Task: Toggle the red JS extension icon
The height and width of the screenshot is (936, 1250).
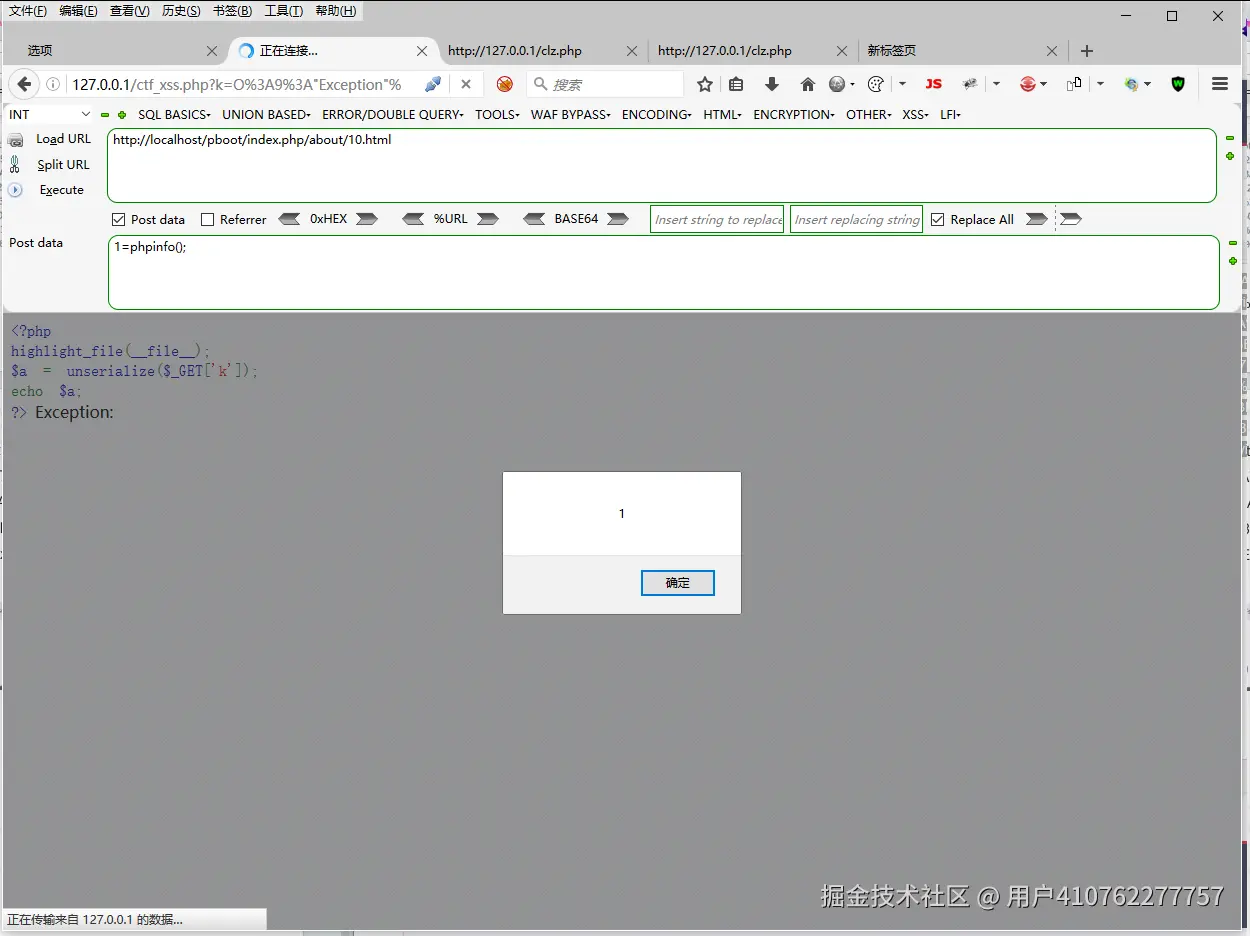Action: 933,84
